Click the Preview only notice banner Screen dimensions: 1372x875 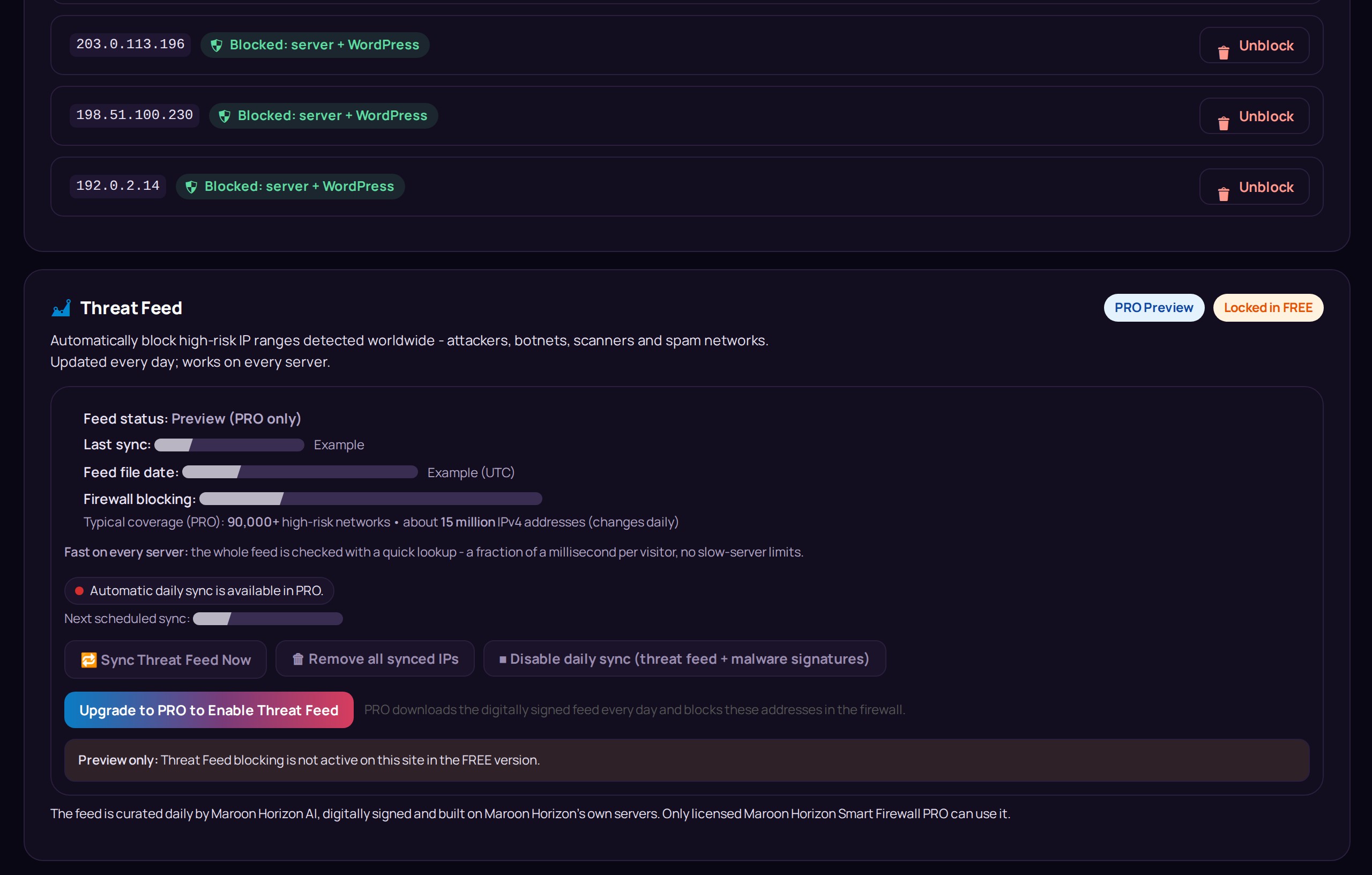687,760
